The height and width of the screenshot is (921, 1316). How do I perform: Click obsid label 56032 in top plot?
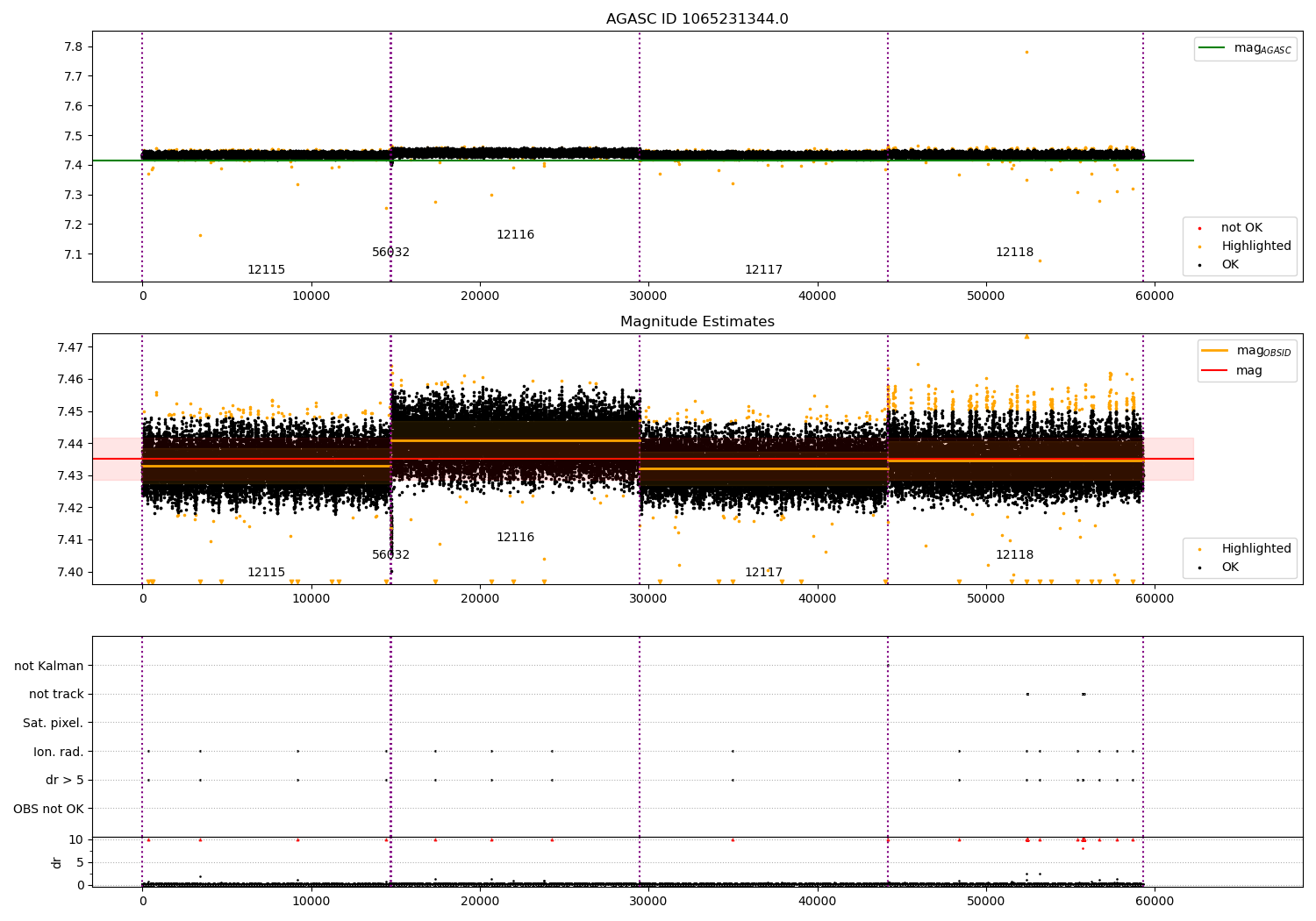(390, 252)
